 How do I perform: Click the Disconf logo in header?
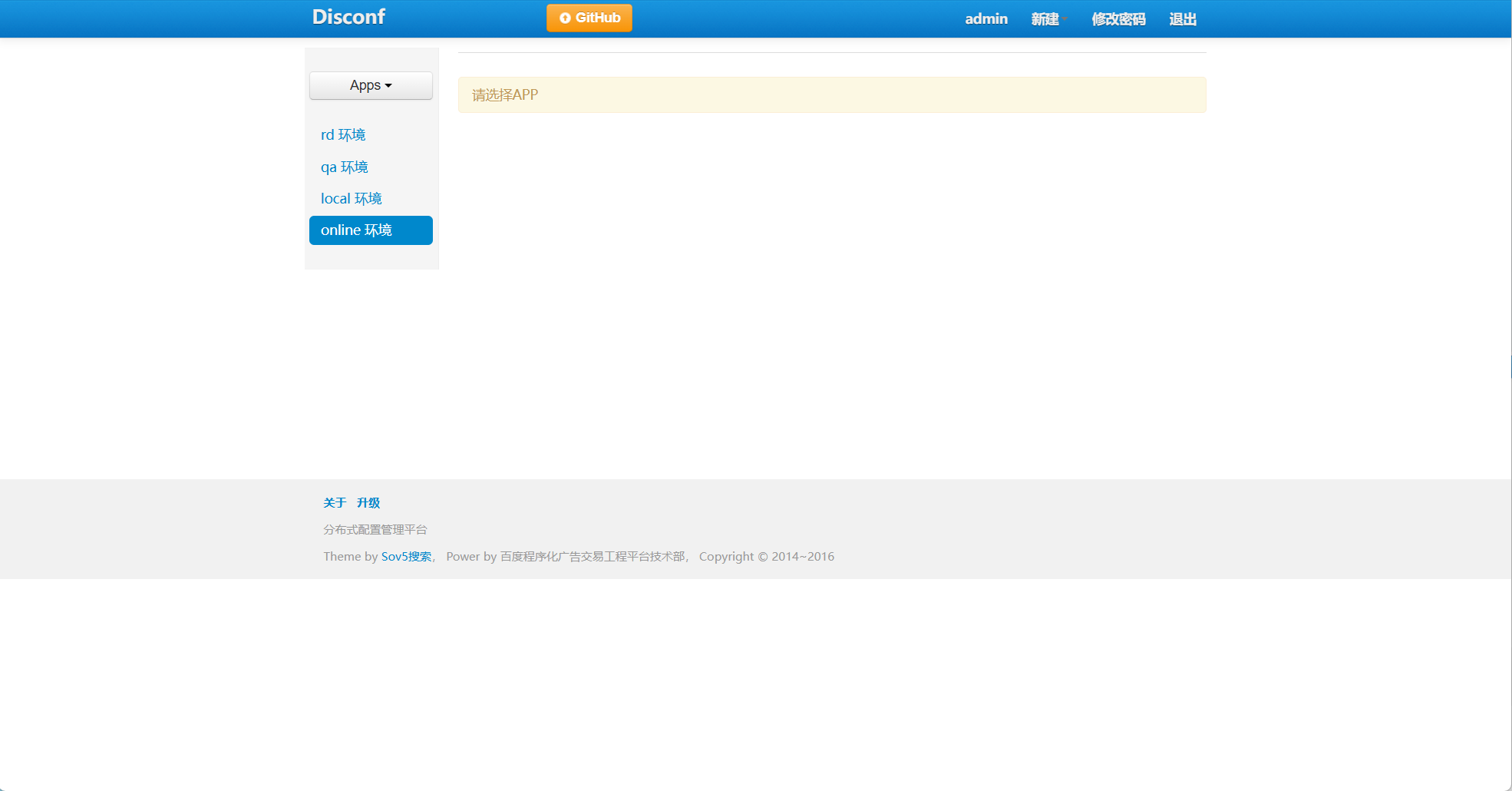click(348, 17)
